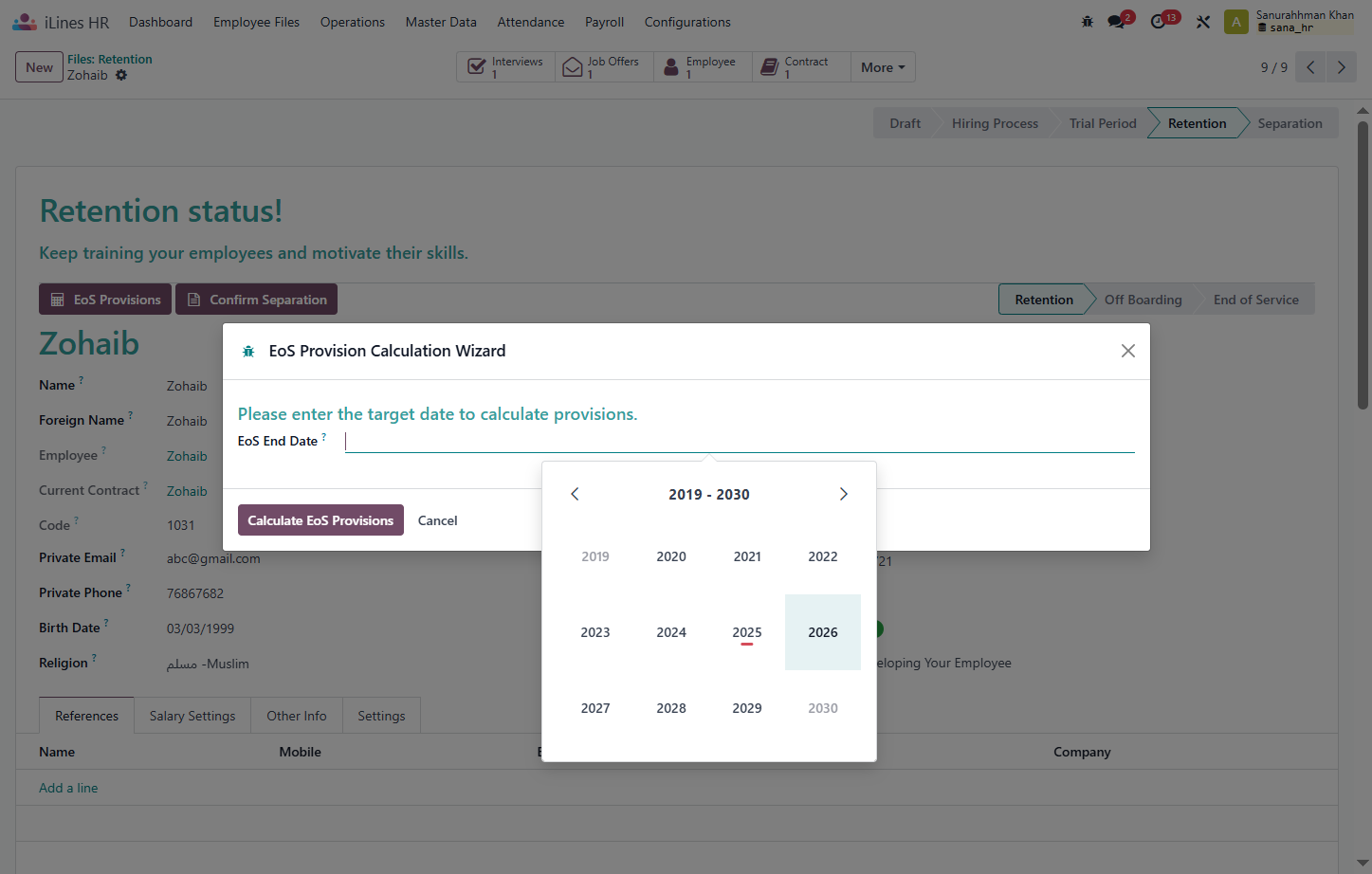The height and width of the screenshot is (874, 1372).
Task: Open the tools wrench icon in navbar
Action: point(1203,22)
